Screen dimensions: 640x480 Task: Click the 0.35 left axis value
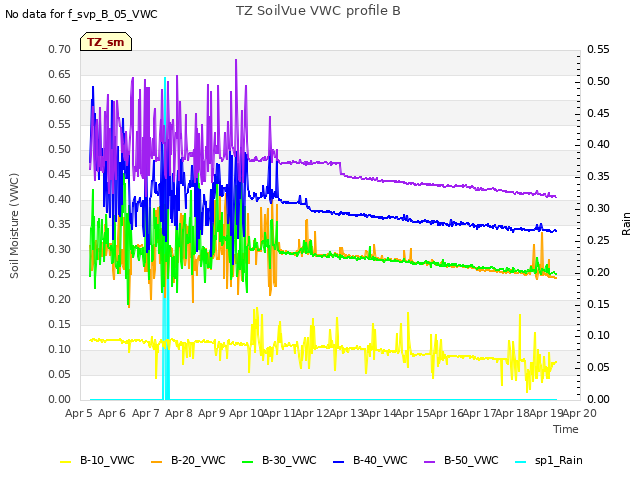(60, 224)
